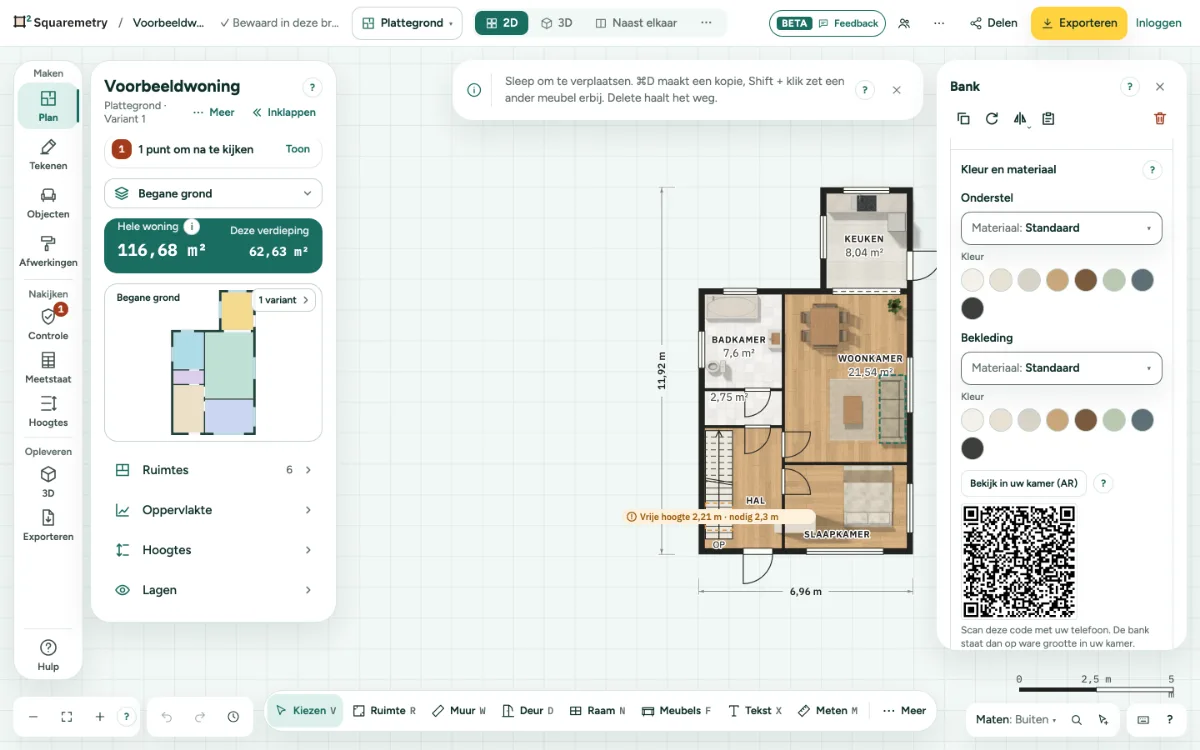Duplicate the selected Bank

pos(963,118)
